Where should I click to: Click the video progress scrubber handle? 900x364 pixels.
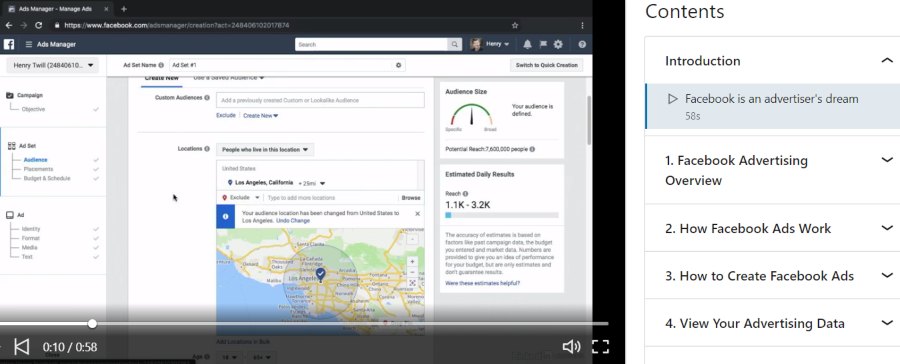point(92,324)
